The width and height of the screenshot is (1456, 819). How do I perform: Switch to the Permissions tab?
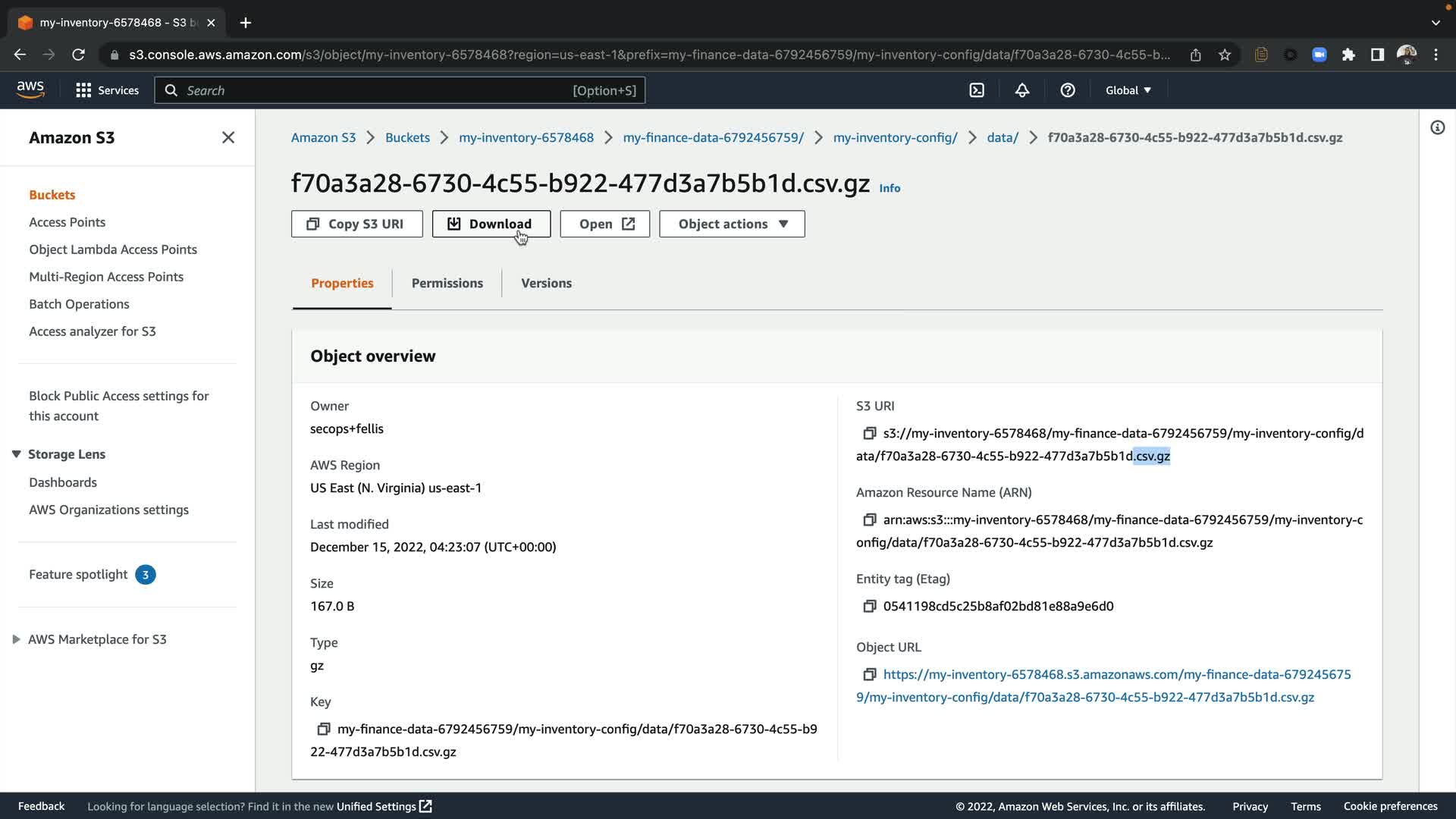point(447,283)
